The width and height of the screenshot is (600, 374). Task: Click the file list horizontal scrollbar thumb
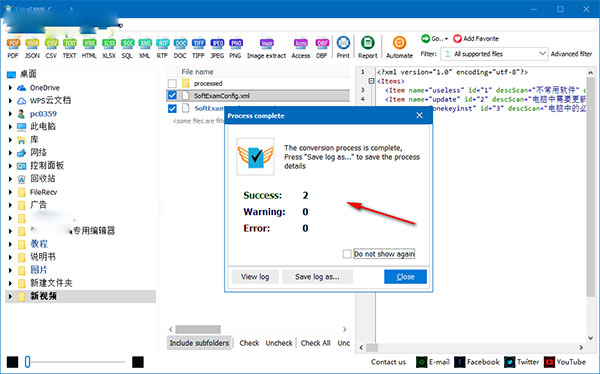(x=198, y=329)
